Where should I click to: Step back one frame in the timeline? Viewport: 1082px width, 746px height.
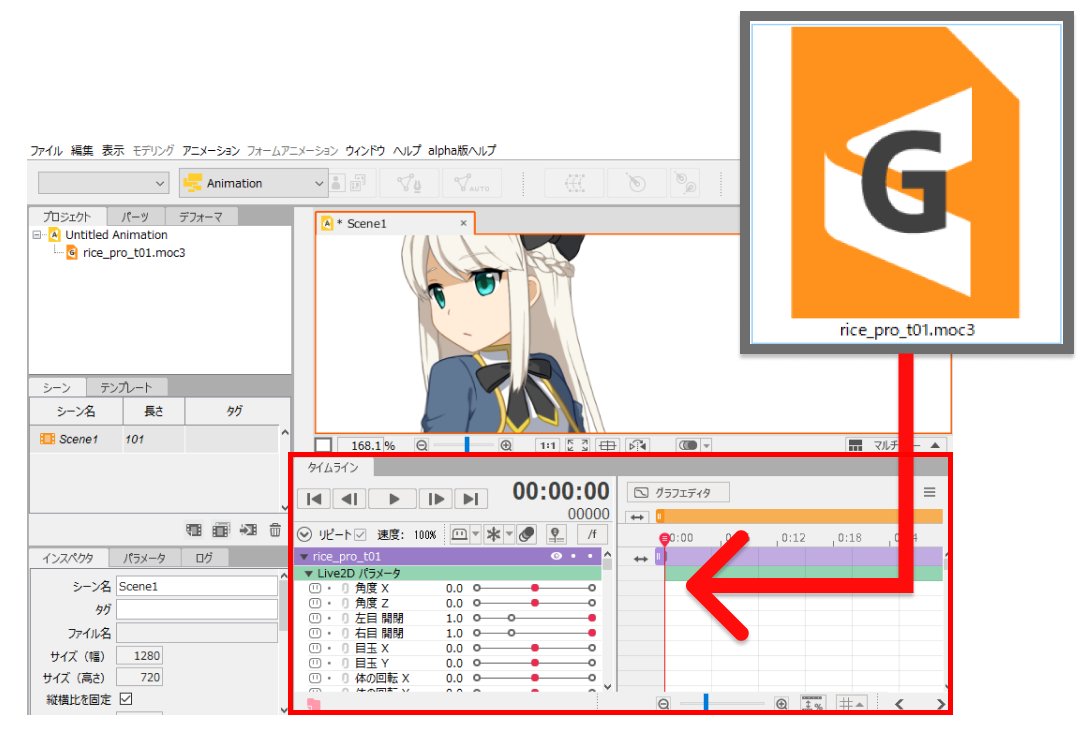coord(349,498)
